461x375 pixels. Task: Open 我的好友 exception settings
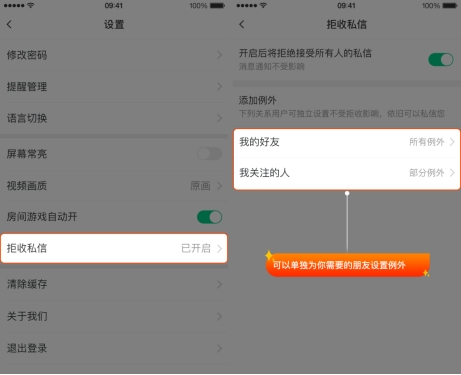(347, 142)
